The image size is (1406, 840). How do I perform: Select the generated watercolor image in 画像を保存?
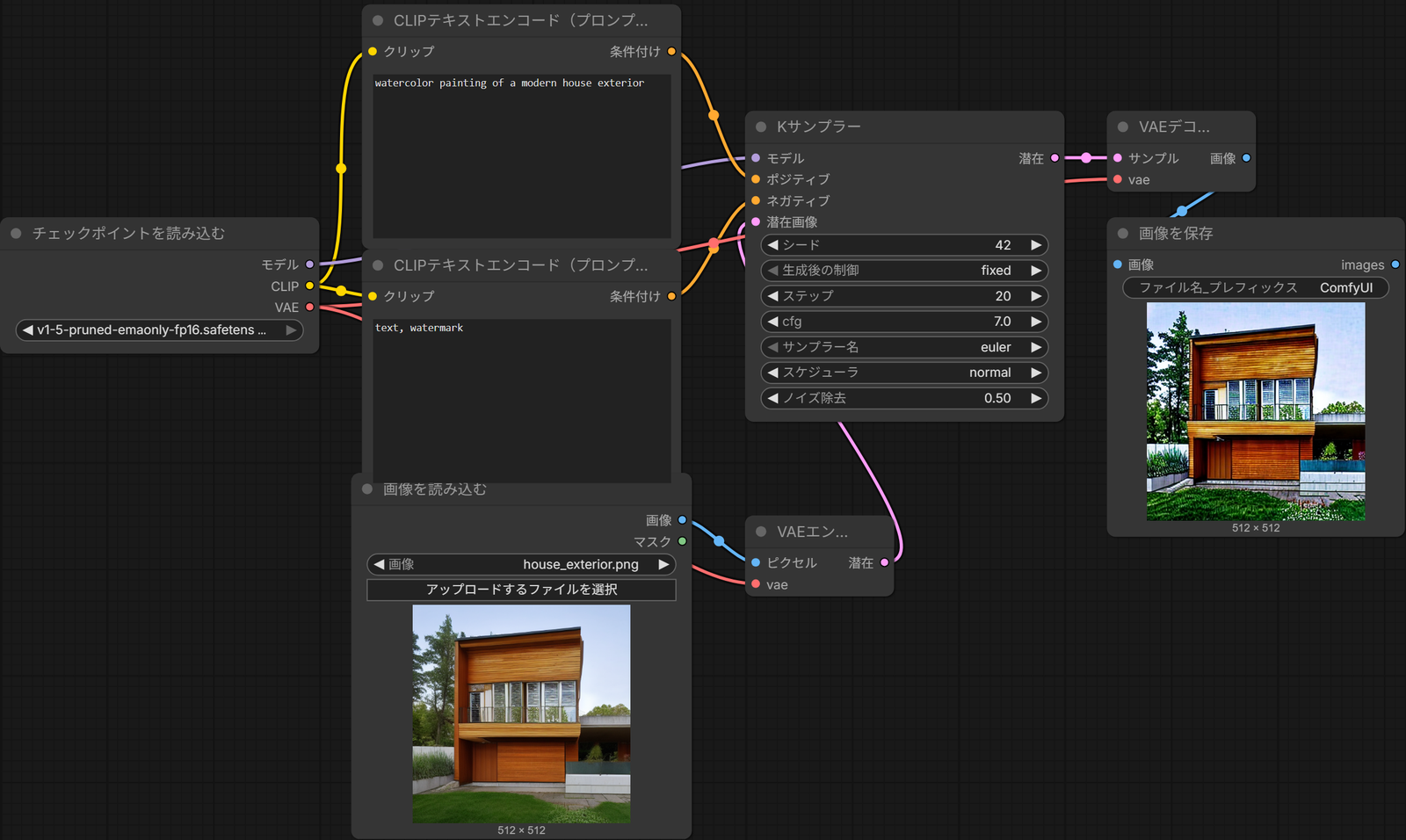click(1256, 411)
